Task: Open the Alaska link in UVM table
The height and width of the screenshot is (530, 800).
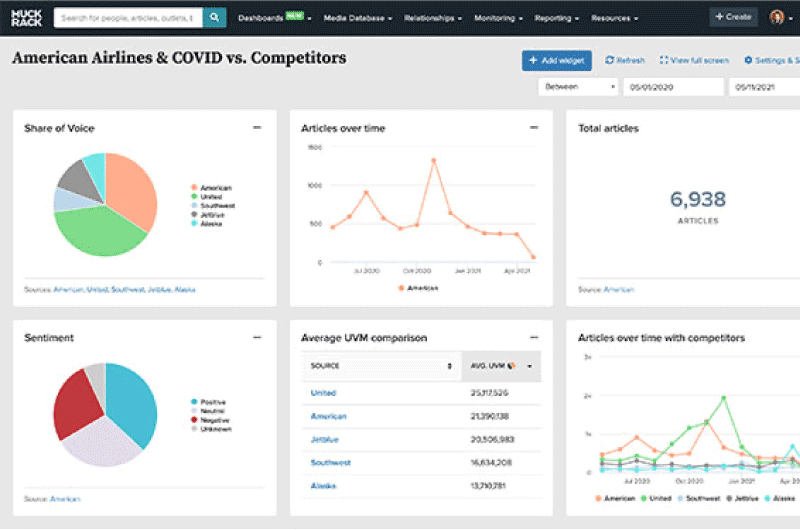Action: pos(323,486)
